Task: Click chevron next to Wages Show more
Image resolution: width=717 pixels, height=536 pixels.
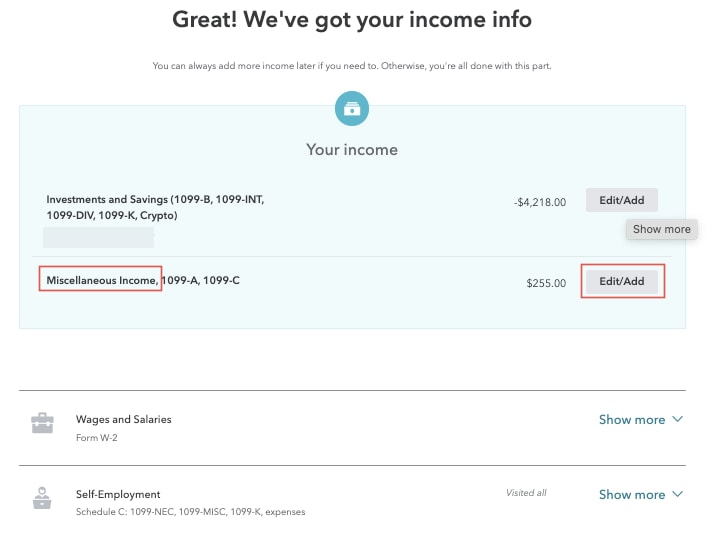Action: [678, 419]
